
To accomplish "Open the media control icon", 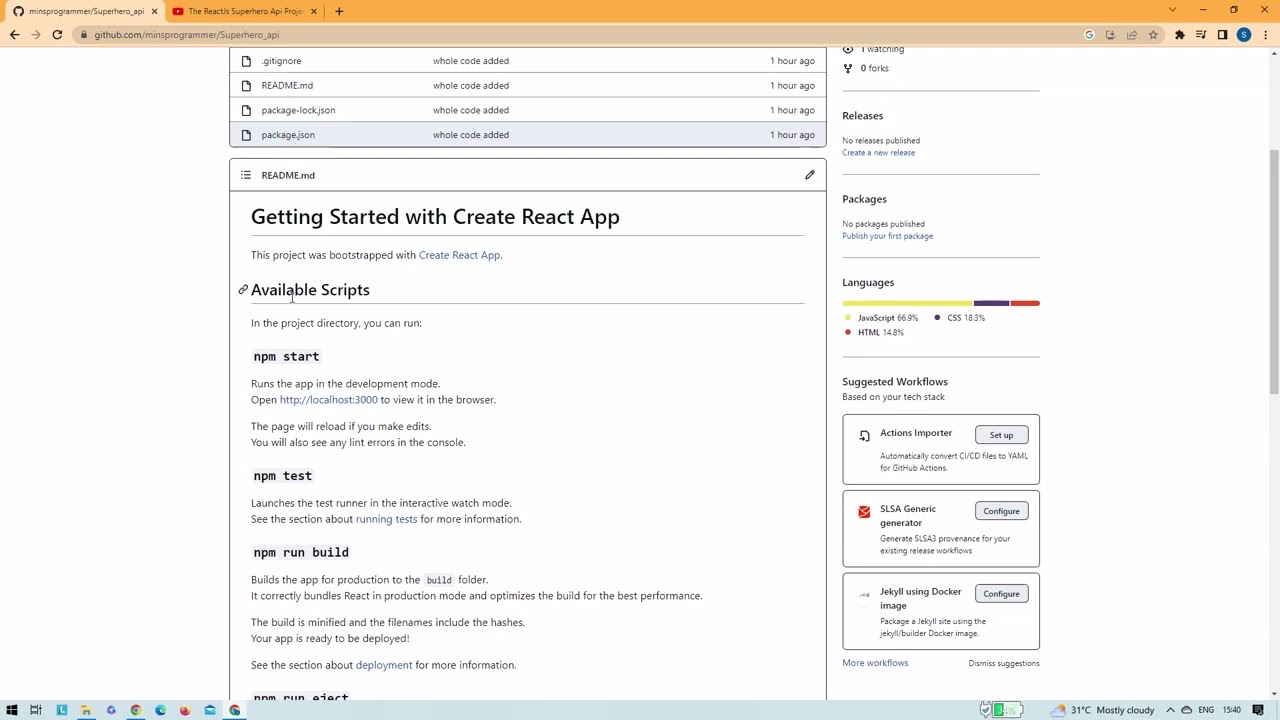I will coord(1201,35).
